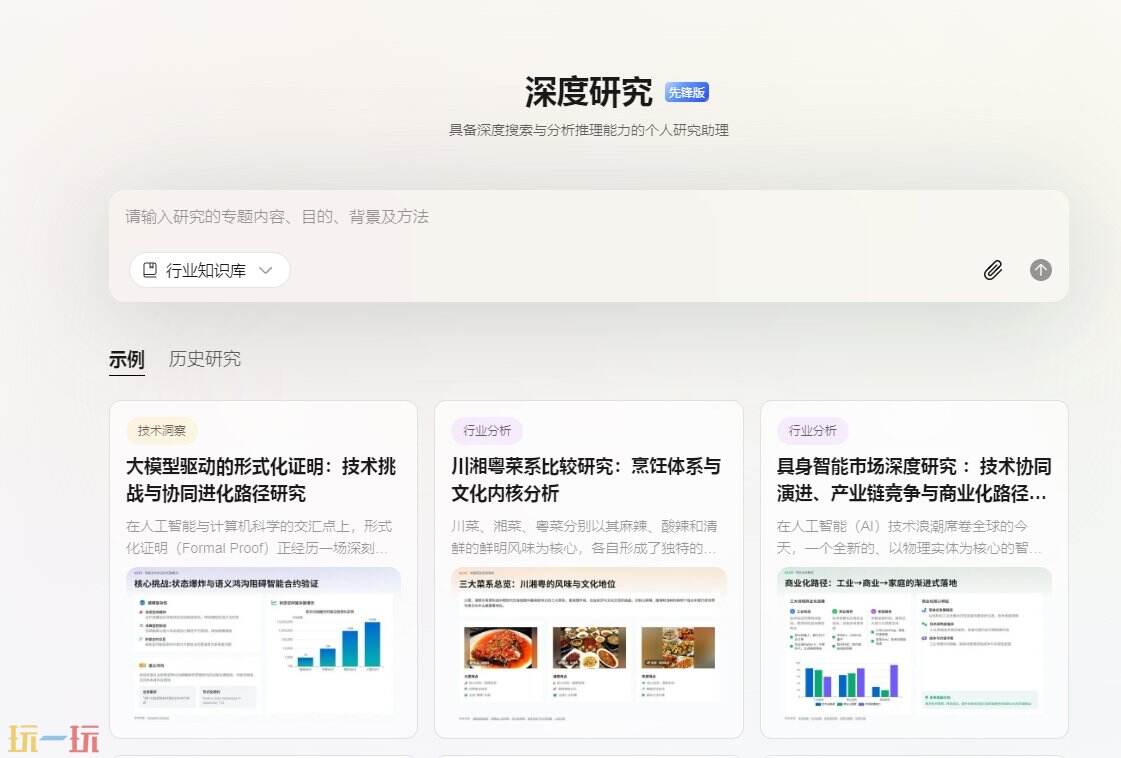Click the 技术洞察 category tag
The width and height of the screenshot is (1121, 758).
coord(163,430)
